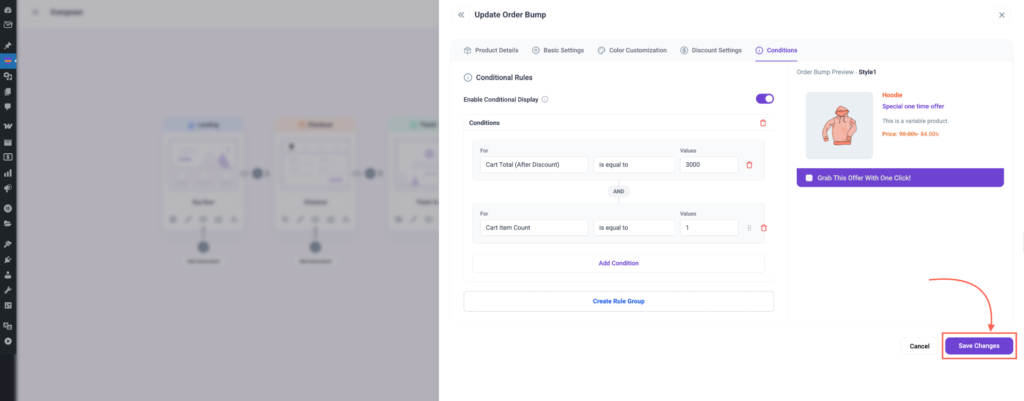Screen dimensions: 1024x401
Task: Switch to the Product Details tab
Action: pos(491,50)
